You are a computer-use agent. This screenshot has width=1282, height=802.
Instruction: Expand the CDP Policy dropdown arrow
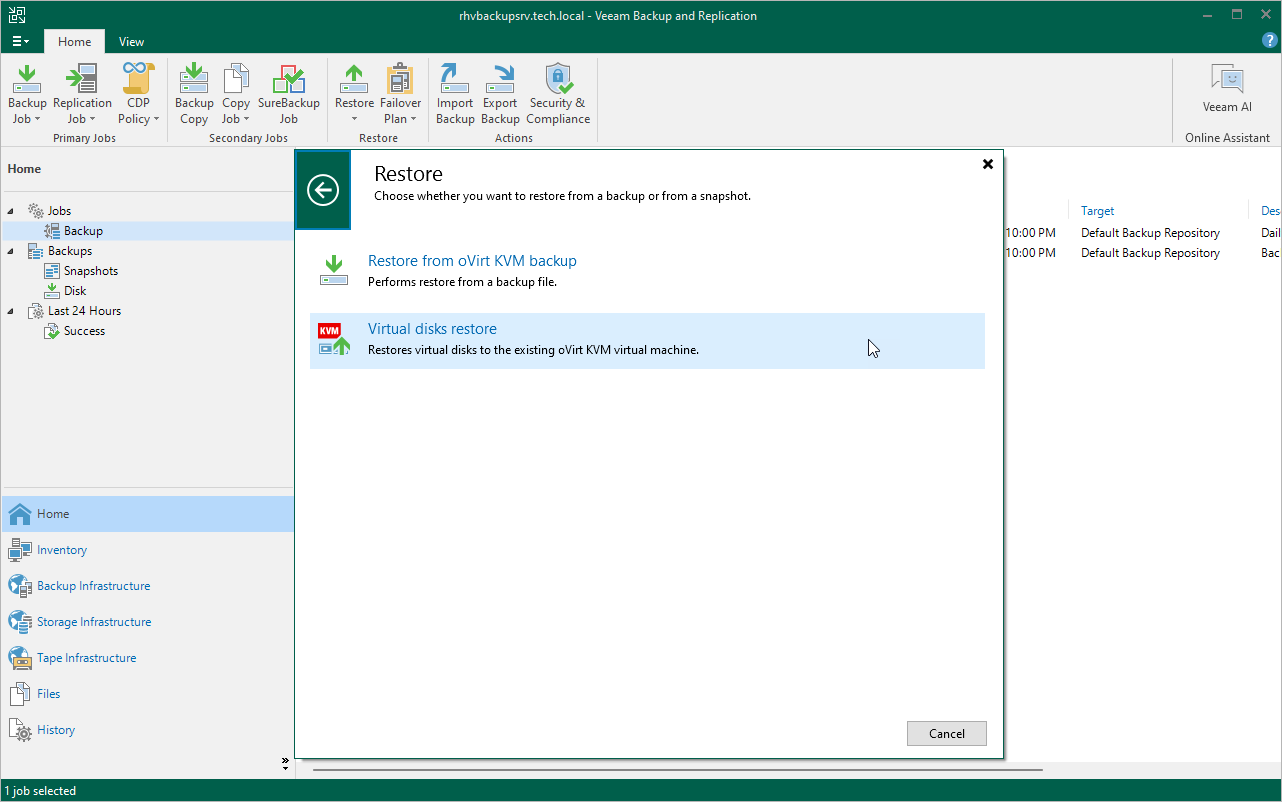pos(157,119)
